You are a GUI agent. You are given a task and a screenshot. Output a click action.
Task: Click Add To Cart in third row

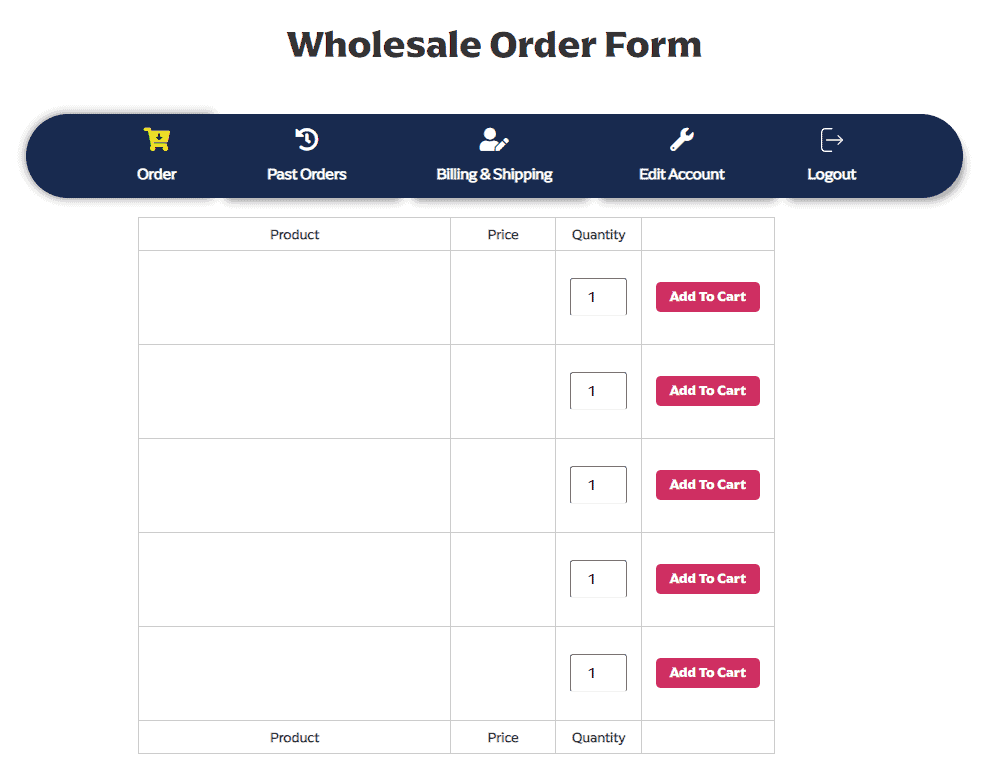click(707, 485)
